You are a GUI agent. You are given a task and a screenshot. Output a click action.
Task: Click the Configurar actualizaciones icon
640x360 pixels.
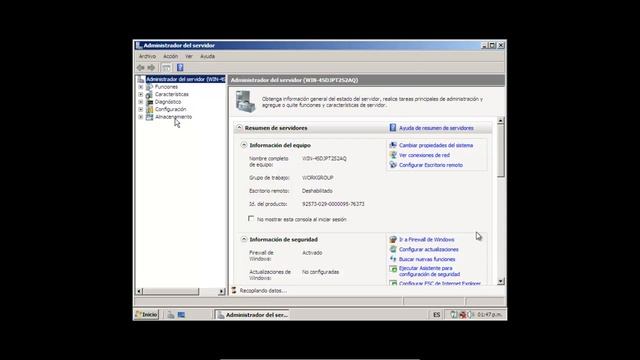point(393,249)
